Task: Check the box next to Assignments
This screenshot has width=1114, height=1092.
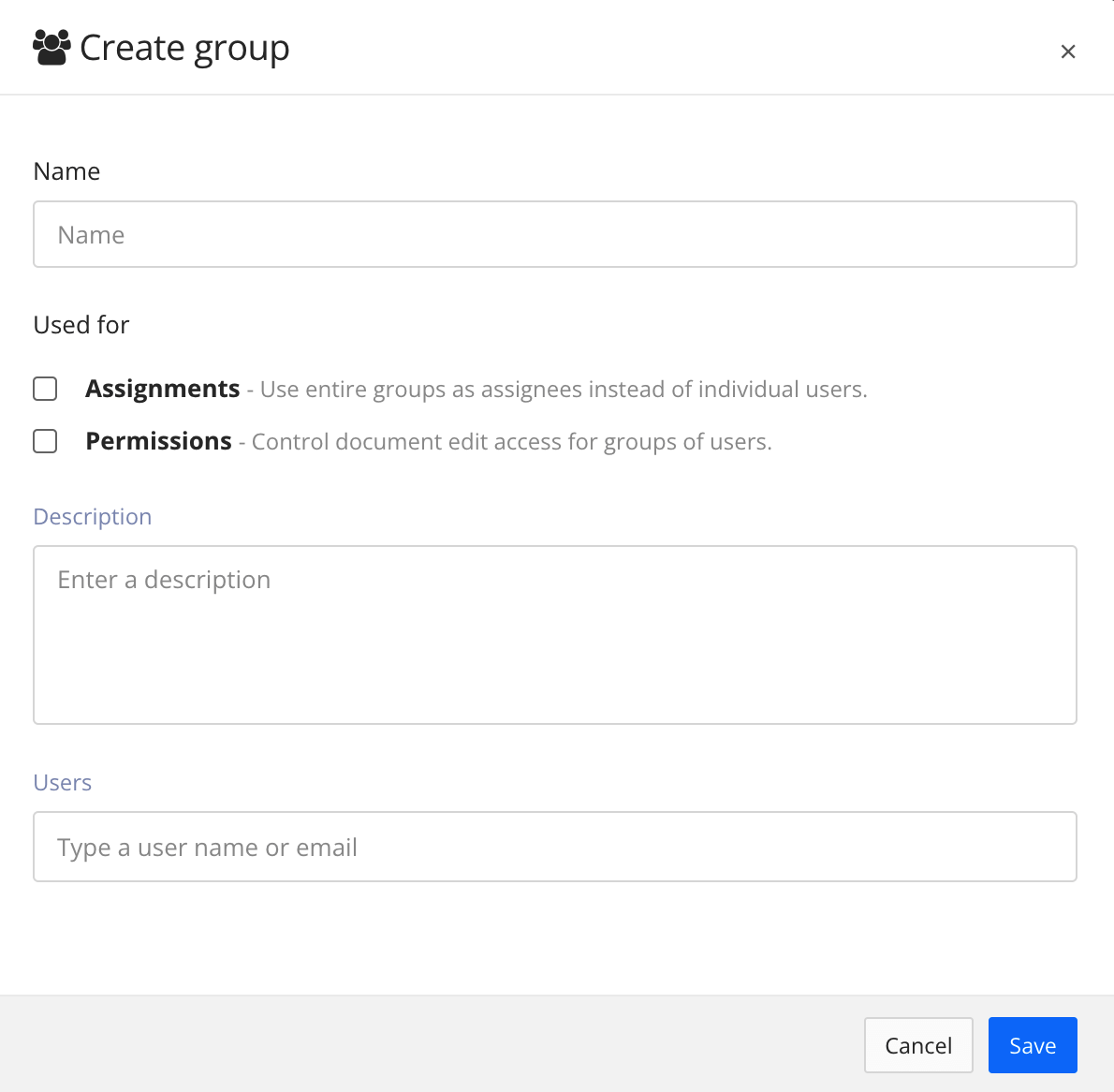Action: click(x=44, y=388)
